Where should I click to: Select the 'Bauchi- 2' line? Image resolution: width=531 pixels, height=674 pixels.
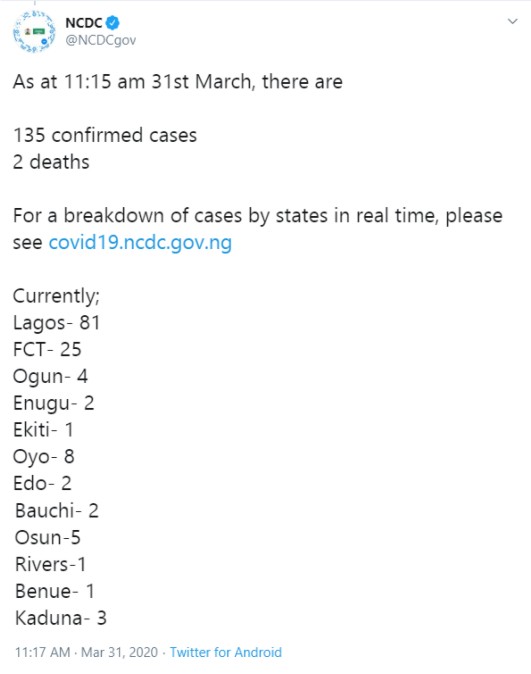pyautogui.click(x=57, y=511)
